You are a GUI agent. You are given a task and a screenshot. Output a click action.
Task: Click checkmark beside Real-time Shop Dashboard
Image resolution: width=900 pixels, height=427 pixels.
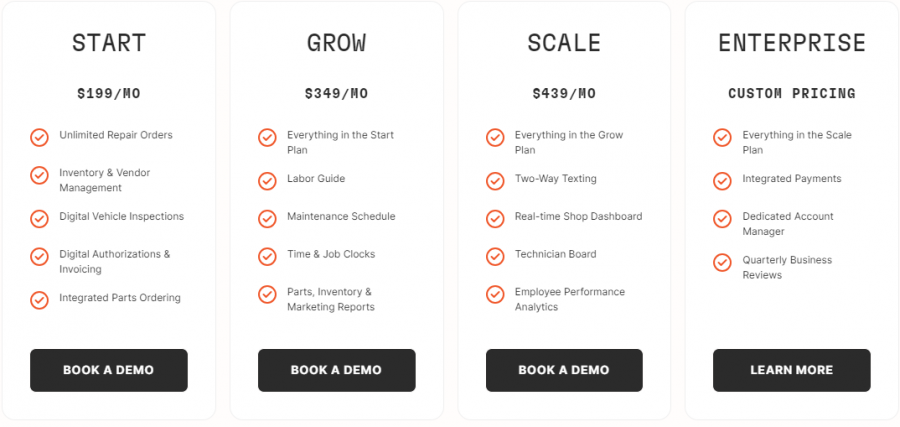point(495,218)
